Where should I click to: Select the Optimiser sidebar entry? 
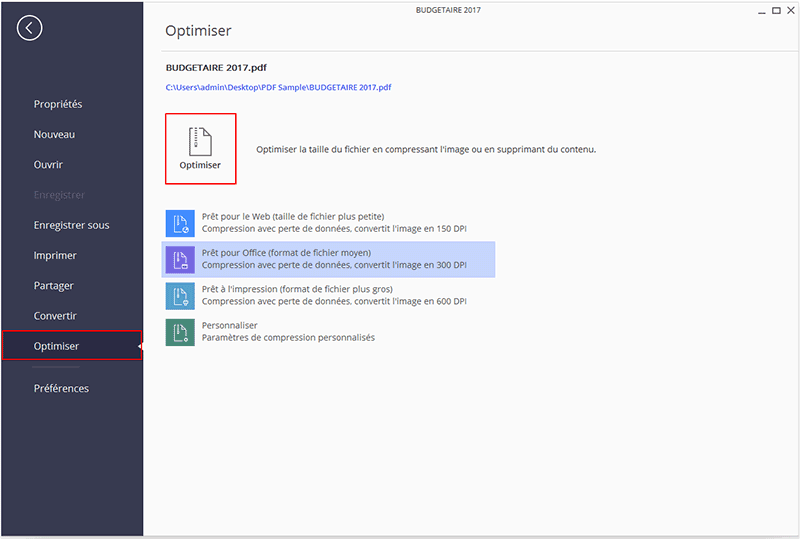pyautogui.click(x=72, y=346)
